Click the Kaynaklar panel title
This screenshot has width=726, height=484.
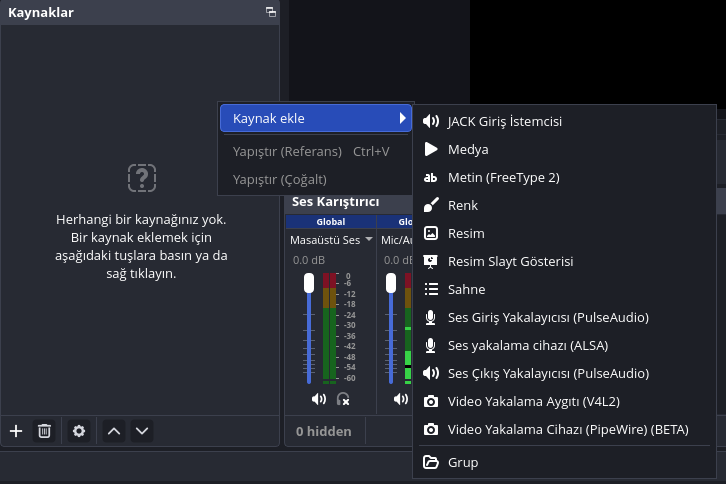coord(41,13)
